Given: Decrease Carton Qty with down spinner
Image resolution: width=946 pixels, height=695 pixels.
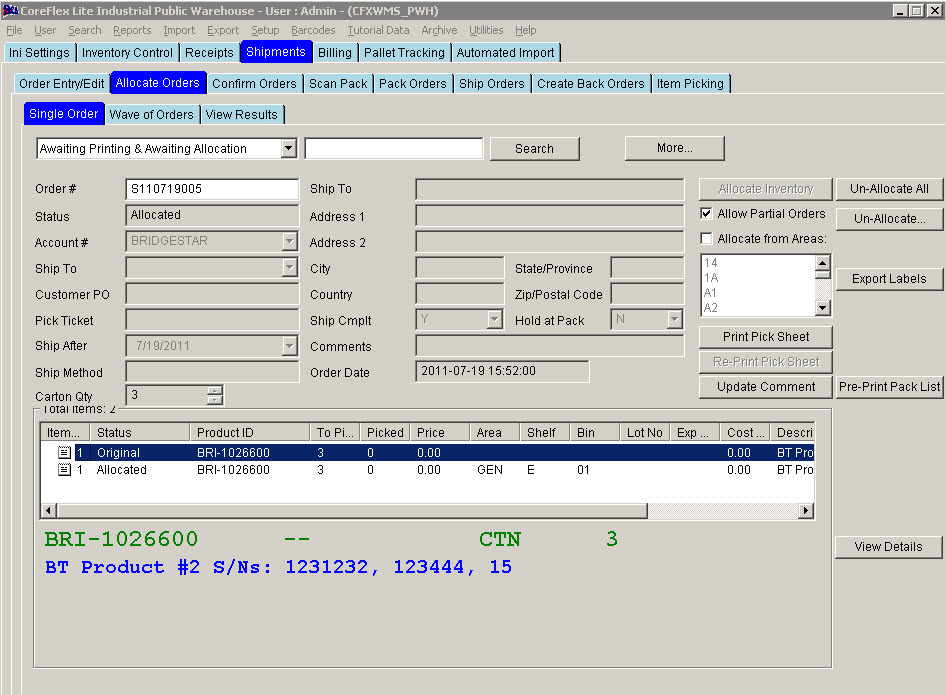Looking at the screenshot, I should (x=215, y=400).
